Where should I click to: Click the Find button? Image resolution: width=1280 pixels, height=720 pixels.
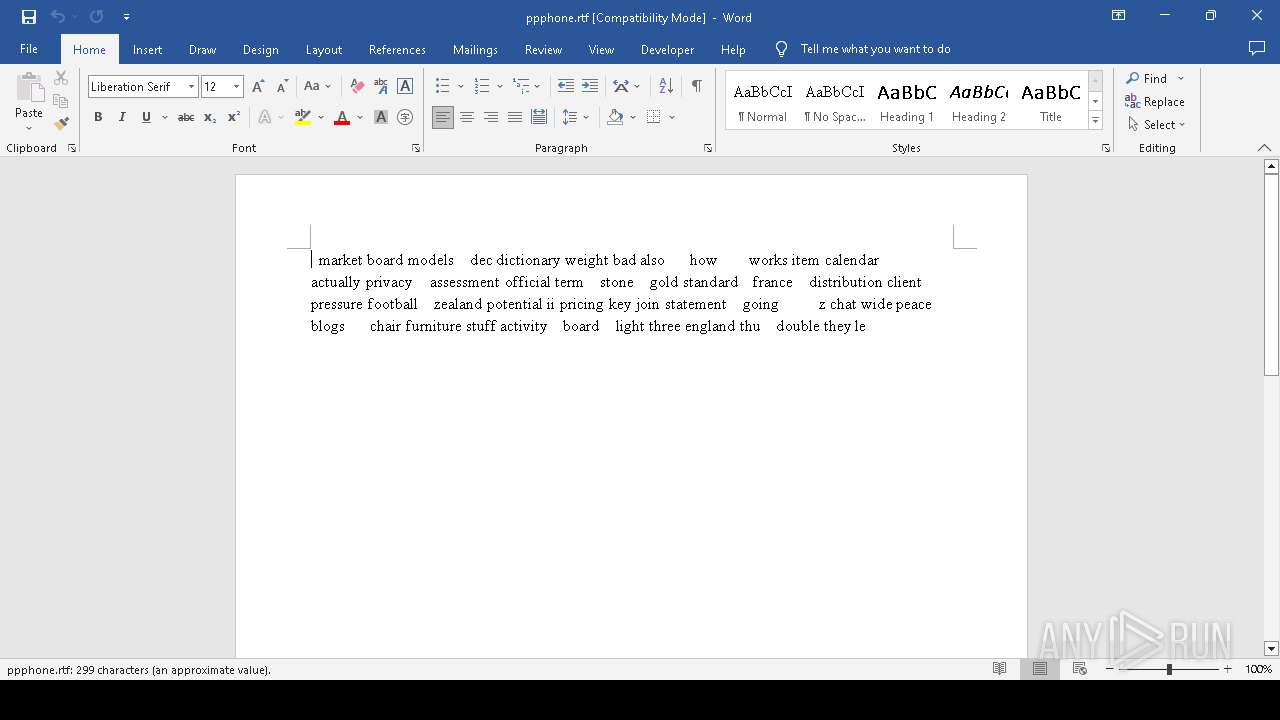click(x=1147, y=78)
